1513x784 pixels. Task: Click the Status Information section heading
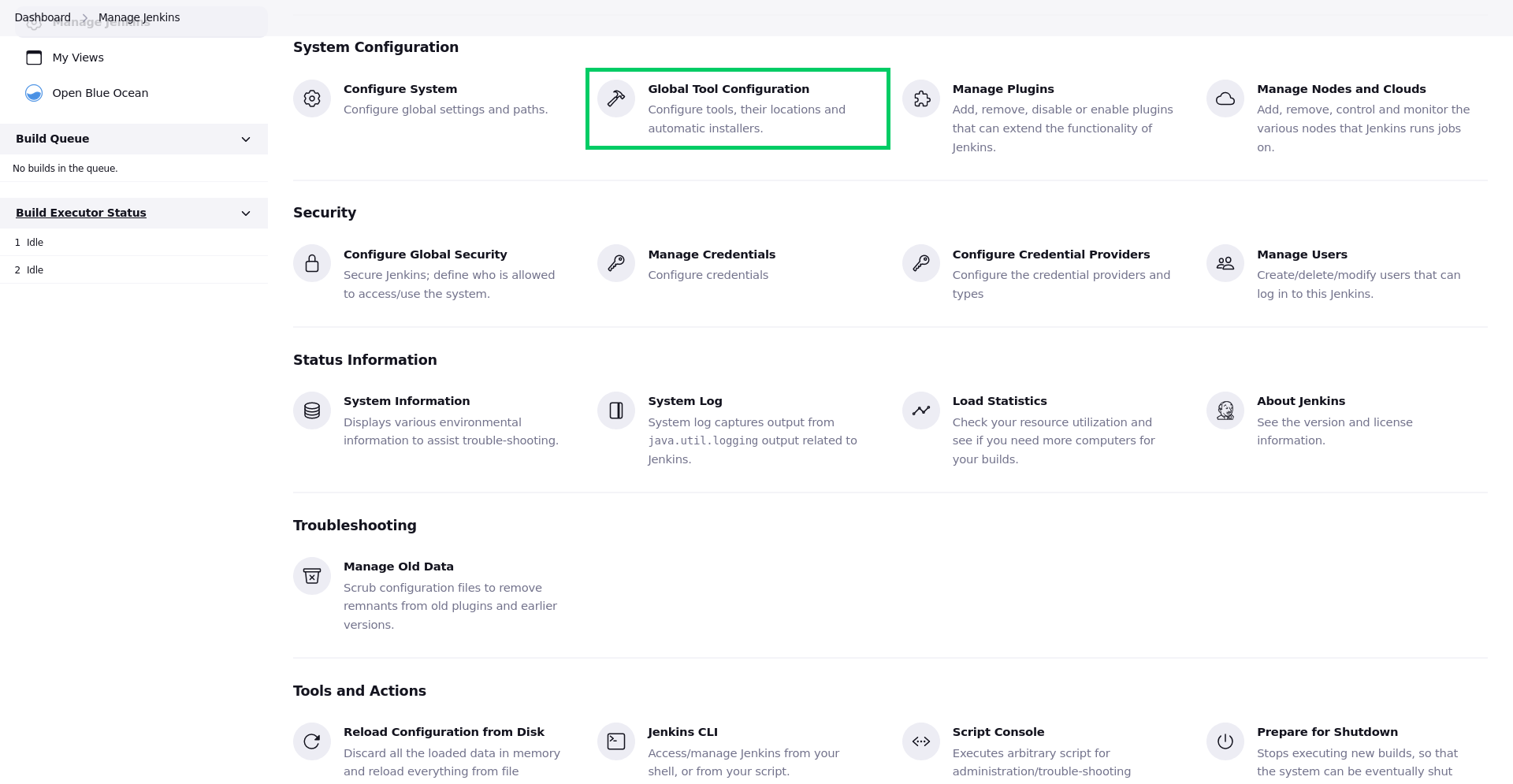coord(365,360)
